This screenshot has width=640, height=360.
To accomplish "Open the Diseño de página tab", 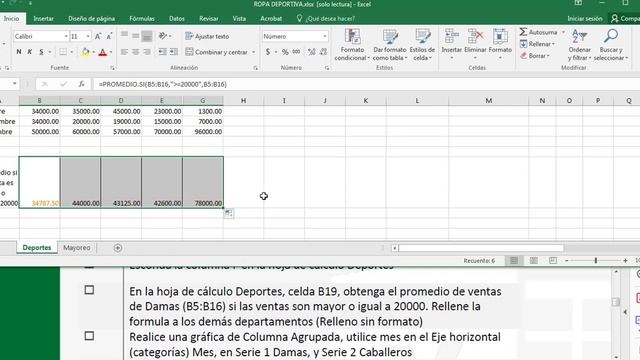I will [91, 18].
